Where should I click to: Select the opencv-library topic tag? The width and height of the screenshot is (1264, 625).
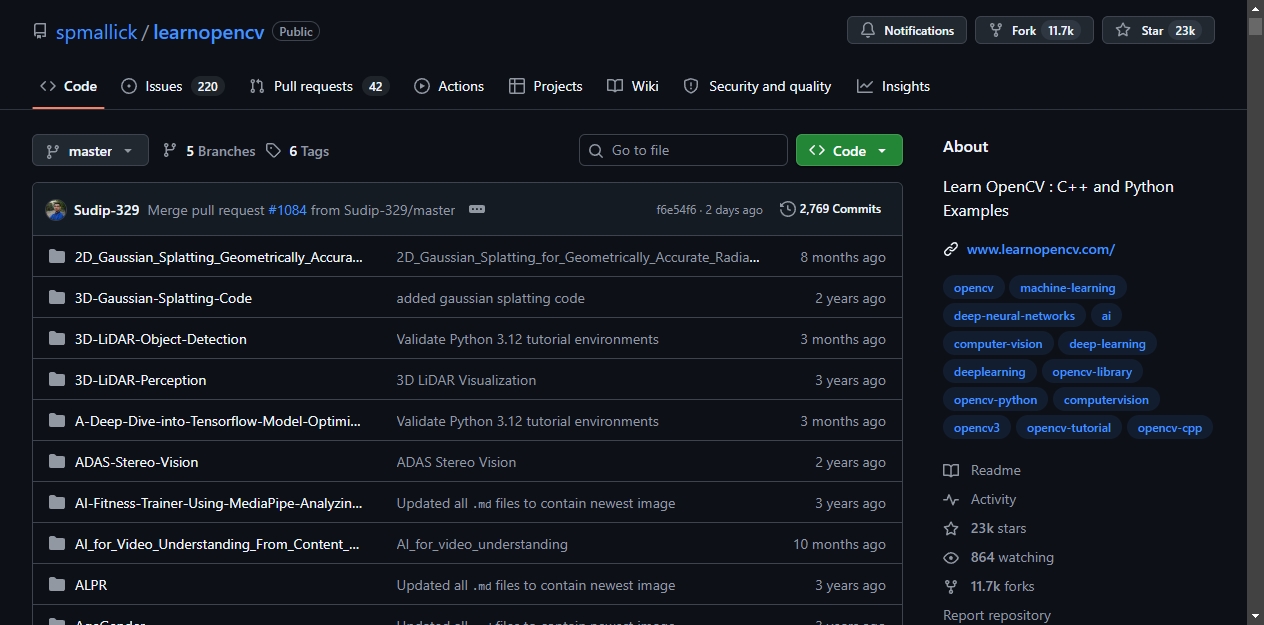pyautogui.click(x=1092, y=372)
